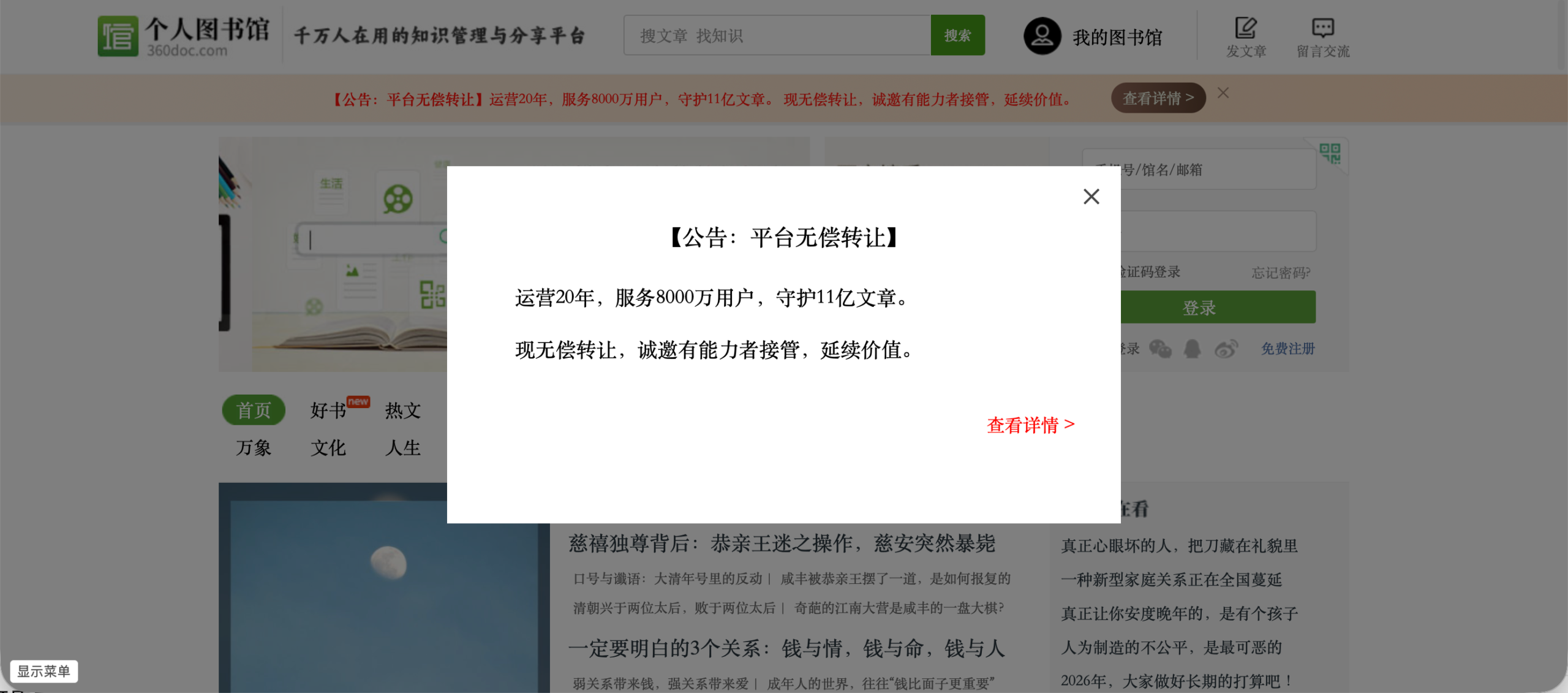This screenshot has height=693, width=1568.
Task: Close the 公告 announcement dialog
Action: (x=1091, y=196)
